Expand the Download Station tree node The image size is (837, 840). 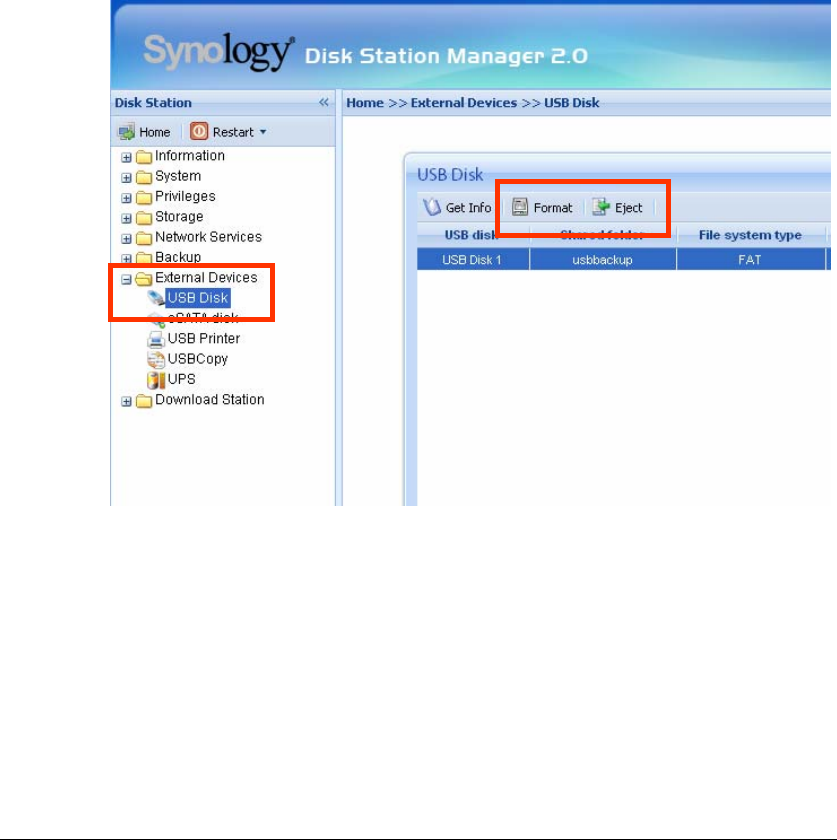[126, 402]
